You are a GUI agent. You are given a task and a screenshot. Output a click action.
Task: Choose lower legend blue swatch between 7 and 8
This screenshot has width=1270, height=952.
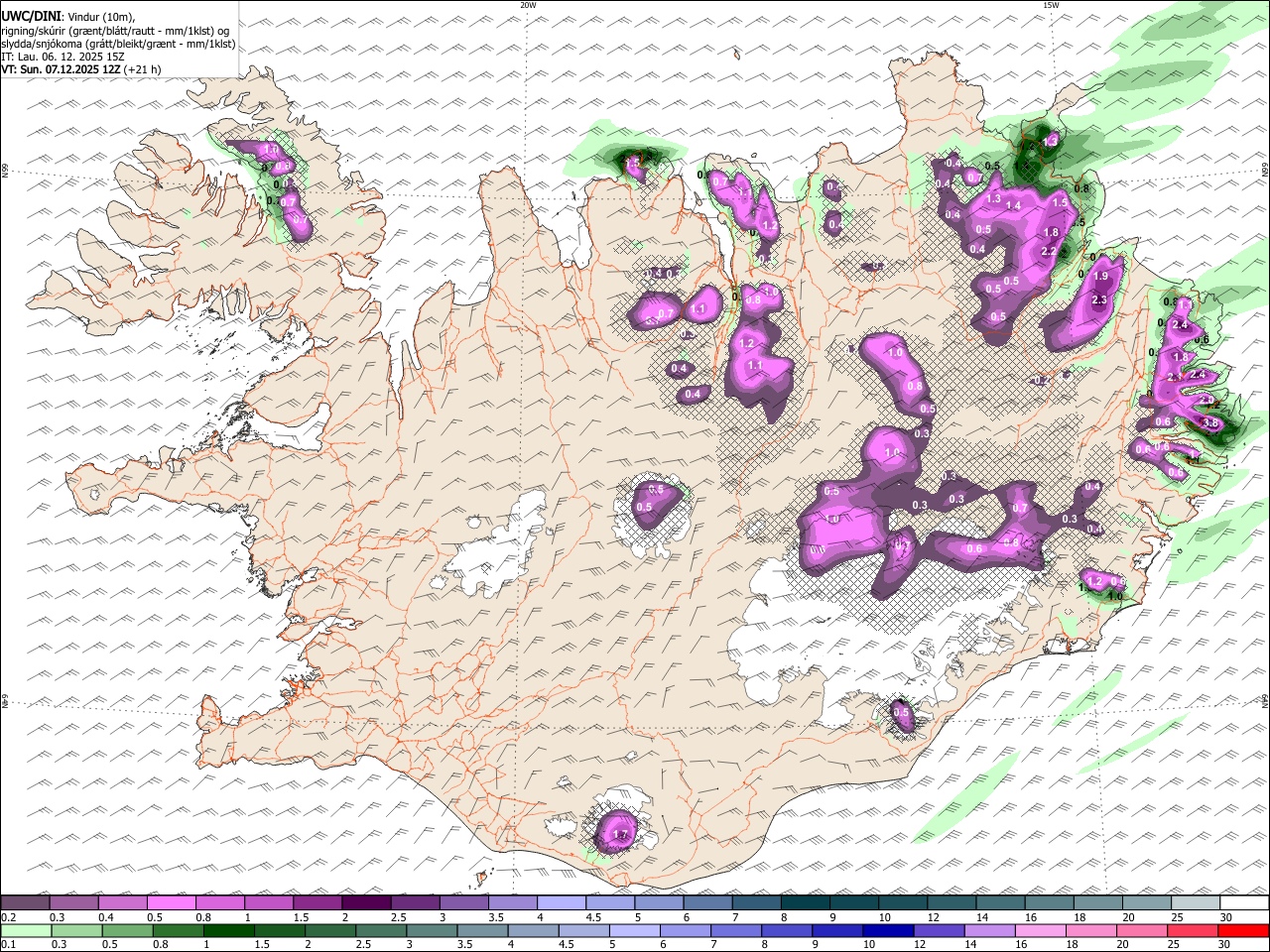[736, 931]
